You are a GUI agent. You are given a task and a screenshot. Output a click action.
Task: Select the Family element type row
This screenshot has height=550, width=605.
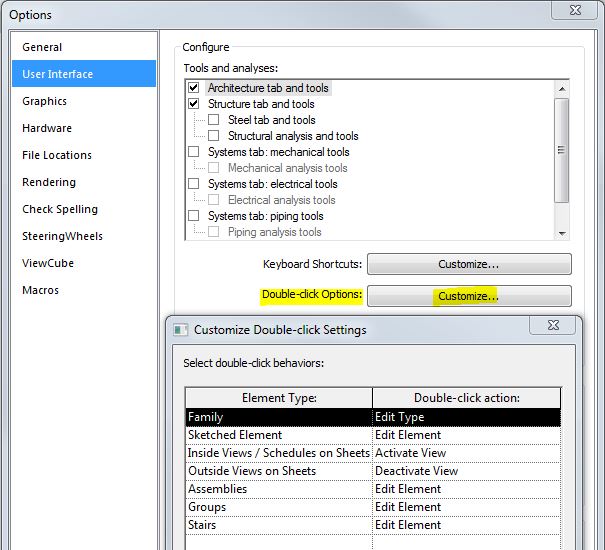279,417
